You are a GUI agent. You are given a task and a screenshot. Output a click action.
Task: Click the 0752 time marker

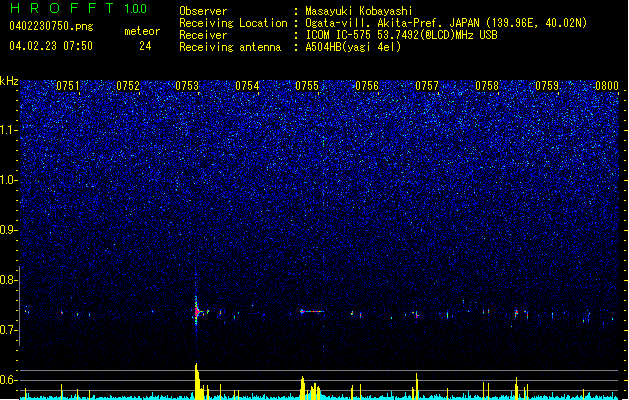(128, 86)
